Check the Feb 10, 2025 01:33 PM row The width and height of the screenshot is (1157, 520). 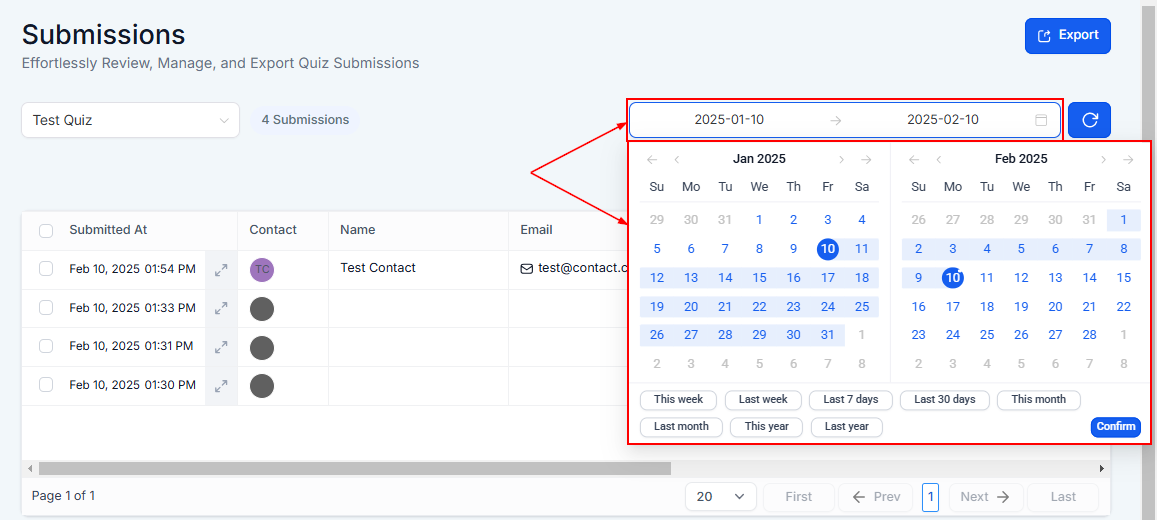[x=46, y=308]
